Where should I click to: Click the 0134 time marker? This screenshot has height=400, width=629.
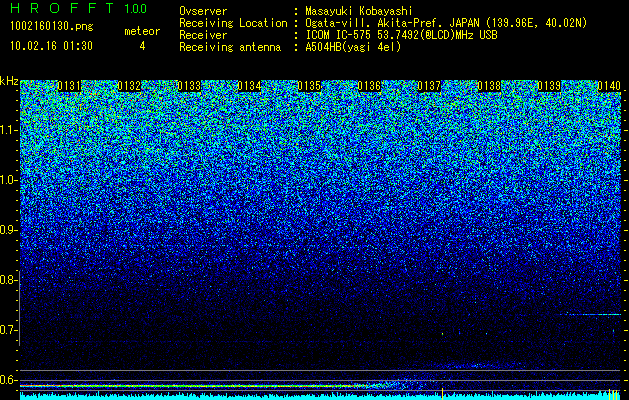[x=249, y=86]
